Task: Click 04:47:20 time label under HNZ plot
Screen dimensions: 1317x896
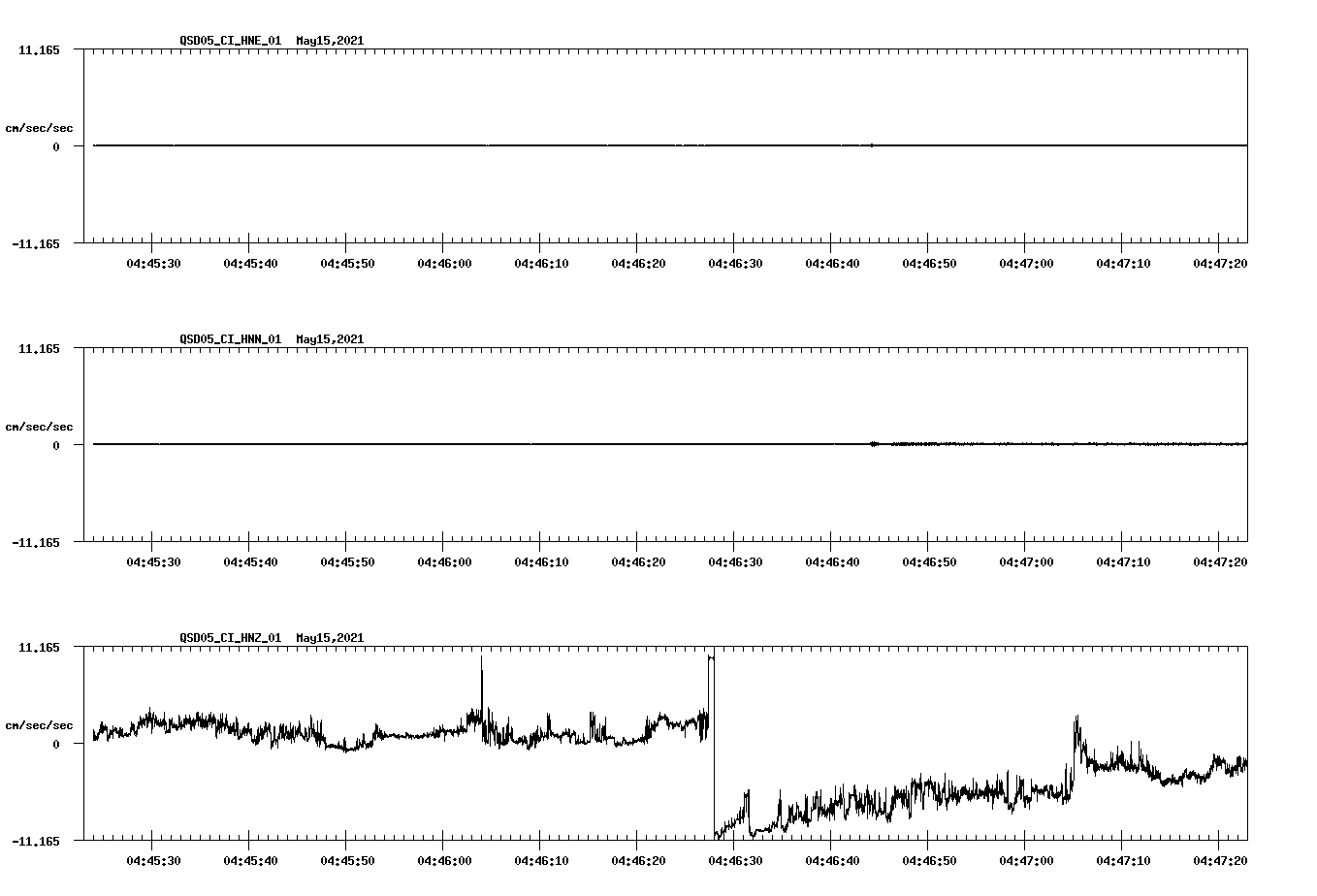Action: [x=1220, y=860]
